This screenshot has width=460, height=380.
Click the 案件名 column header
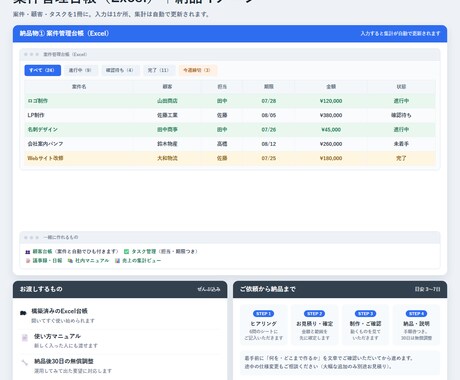tap(79, 87)
